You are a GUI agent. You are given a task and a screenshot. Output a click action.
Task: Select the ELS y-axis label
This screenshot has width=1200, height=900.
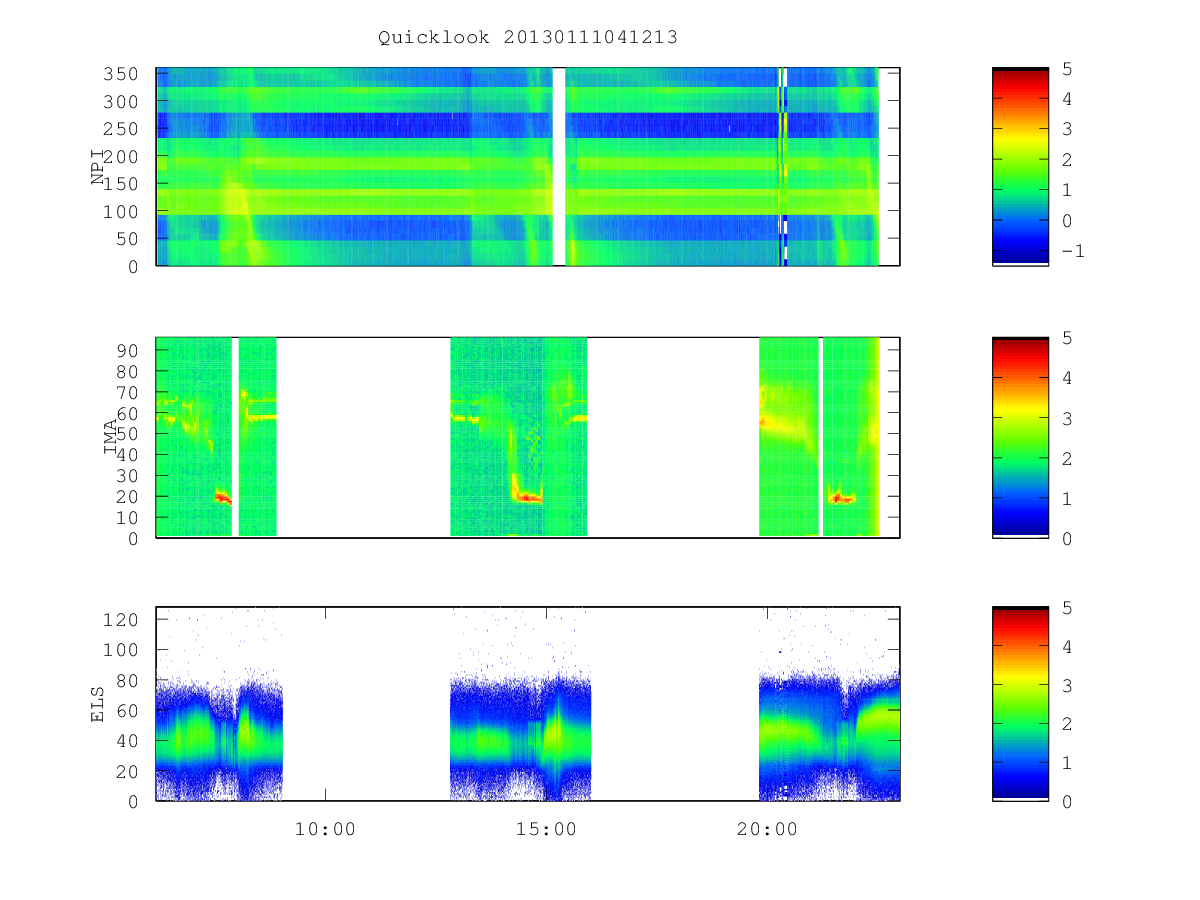98,704
